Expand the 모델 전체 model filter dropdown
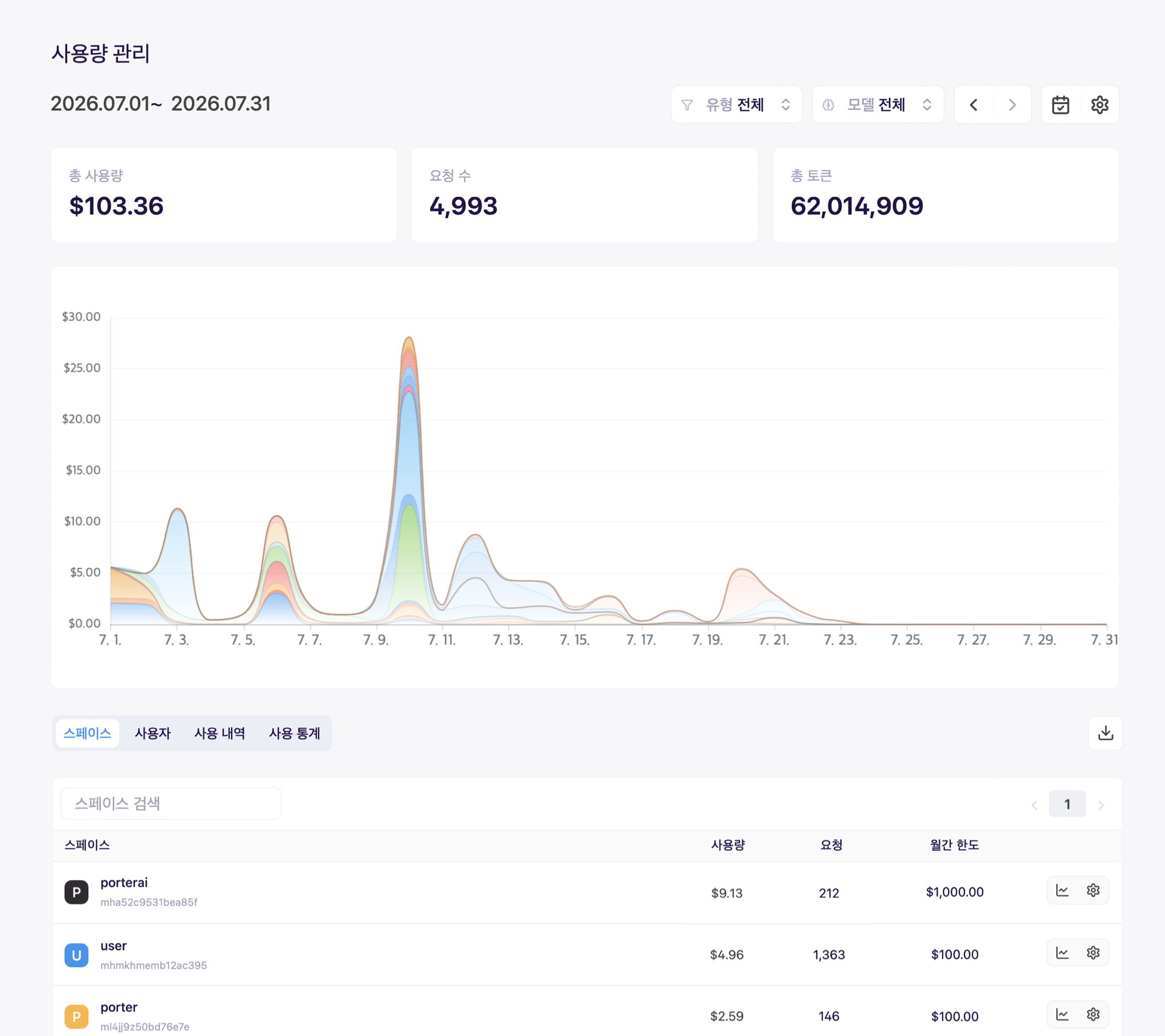The width and height of the screenshot is (1165, 1036). (x=878, y=105)
